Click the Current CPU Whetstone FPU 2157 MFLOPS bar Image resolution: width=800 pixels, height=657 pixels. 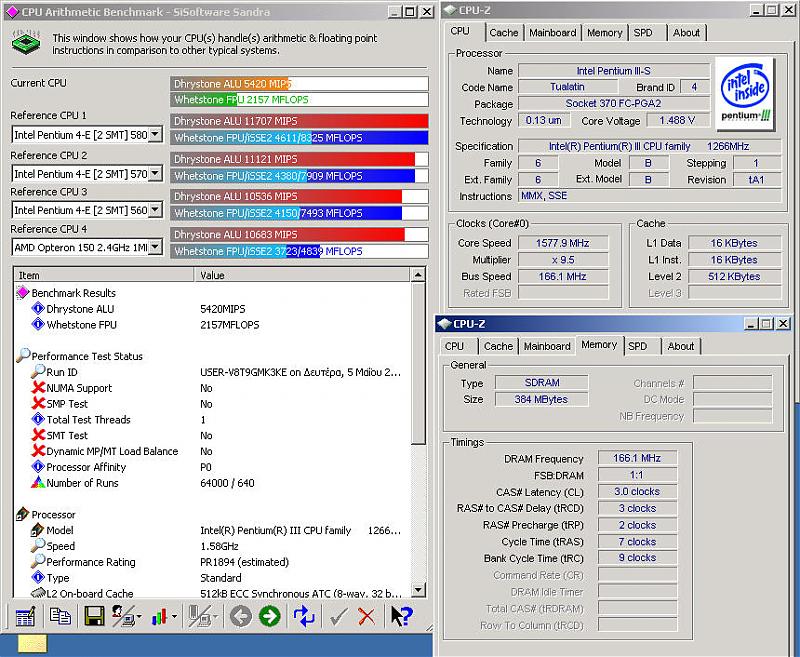299,99
